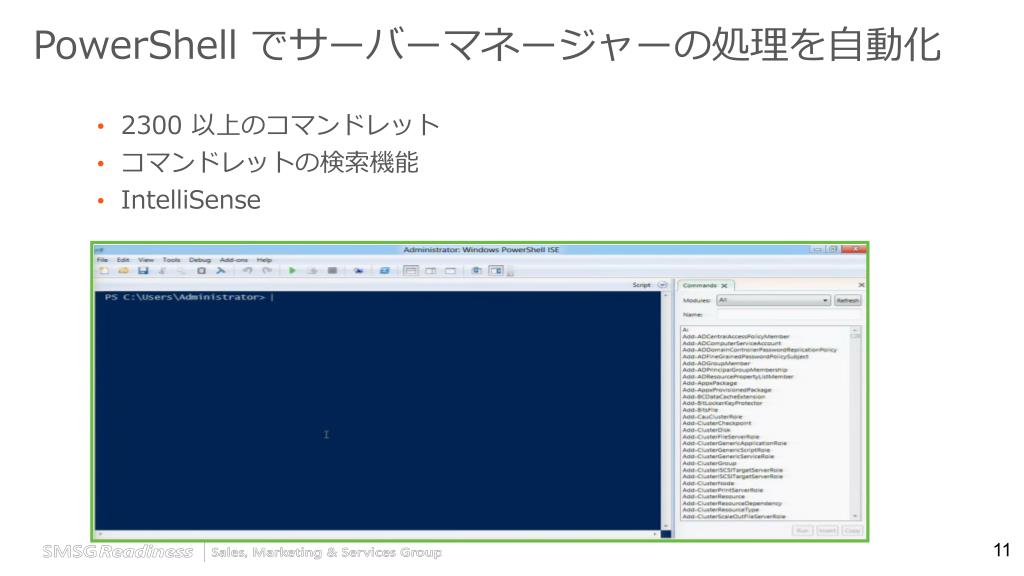
Task: Show the script pane on top icon
Action: pyautogui.click(x=411, y=270)
